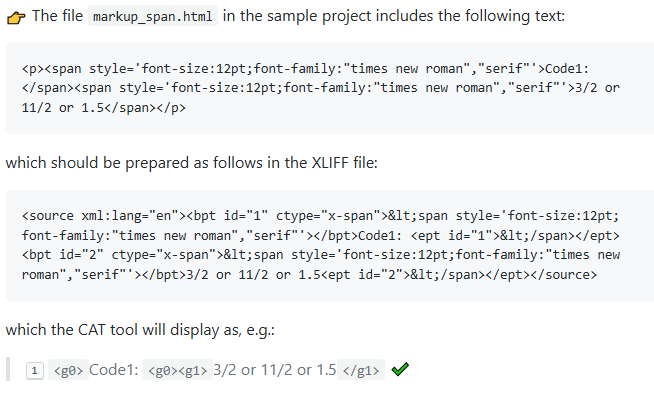Click the green check mark icon

[x=400, y=369]
